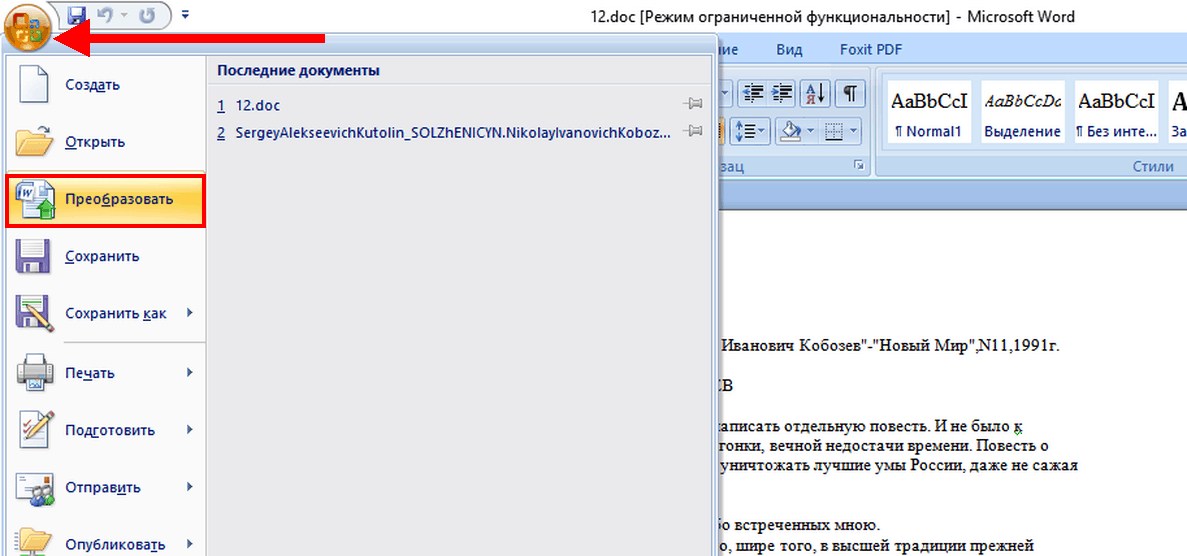Image resolution: width=1187 pixels, height=556 pixels.
Task: Apply the Выделение style from the gallery
Action: (1022, 110)
